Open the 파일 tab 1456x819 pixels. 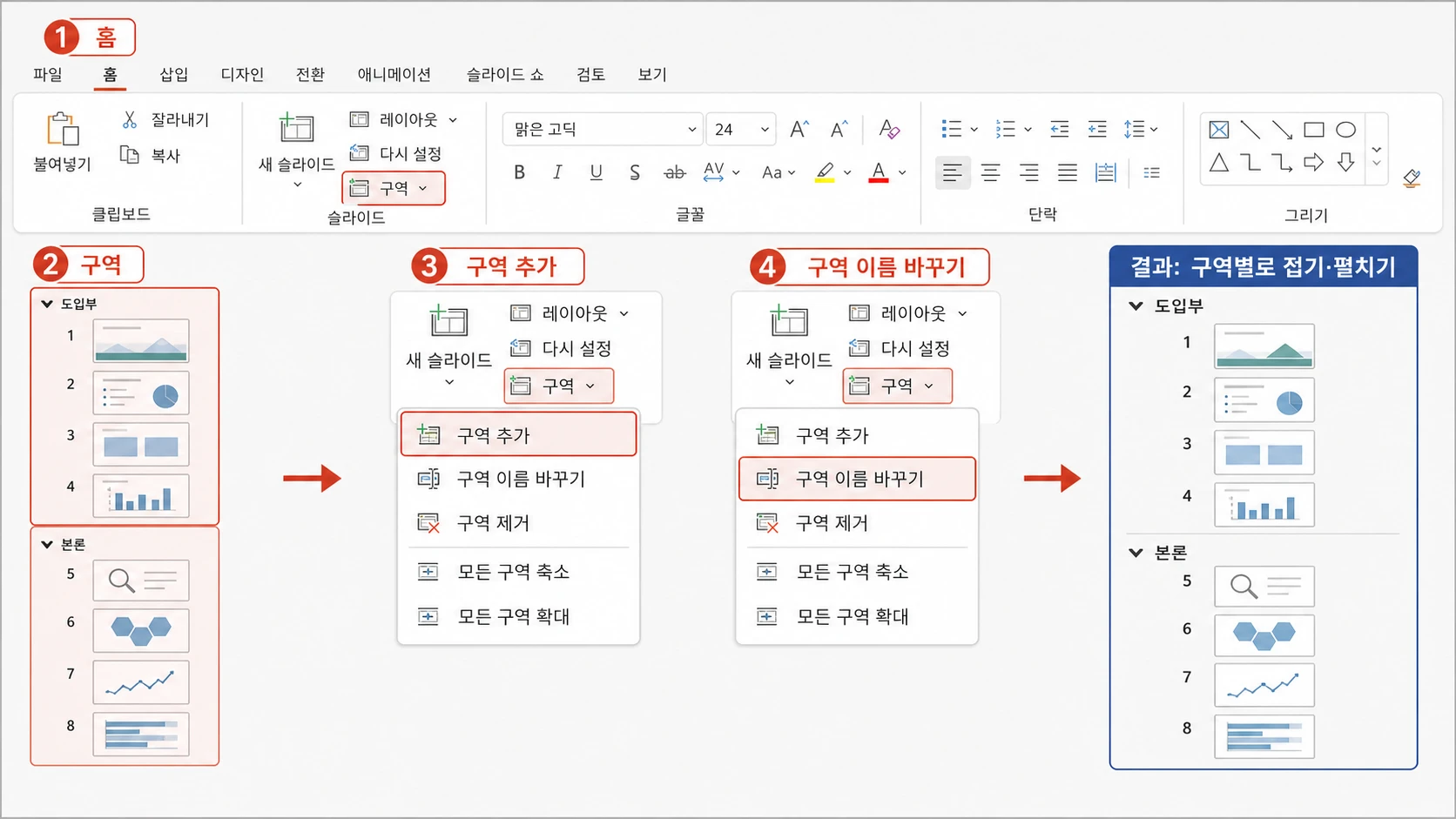48,75
